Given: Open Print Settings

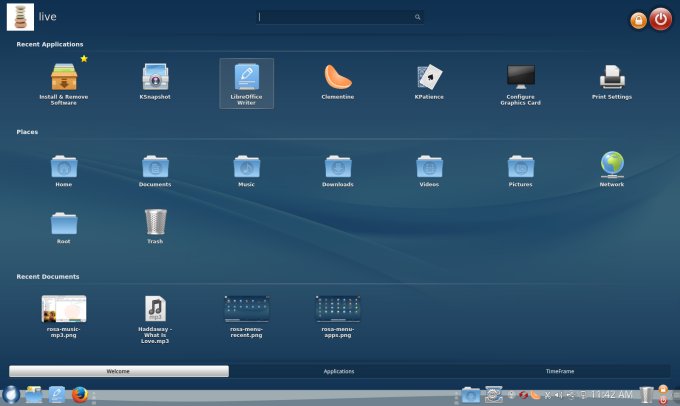Looking at the screenshot, I should (612, 78).
